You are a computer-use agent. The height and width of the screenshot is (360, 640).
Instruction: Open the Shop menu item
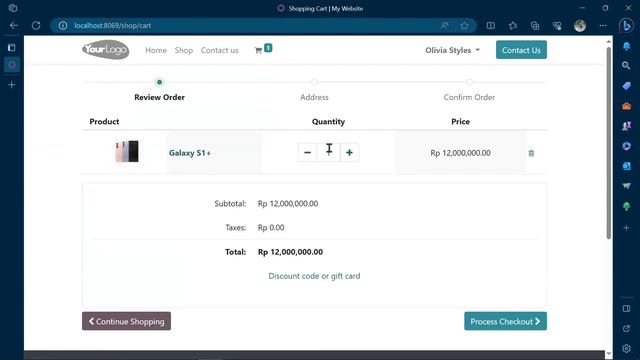[x=184, y=50]
